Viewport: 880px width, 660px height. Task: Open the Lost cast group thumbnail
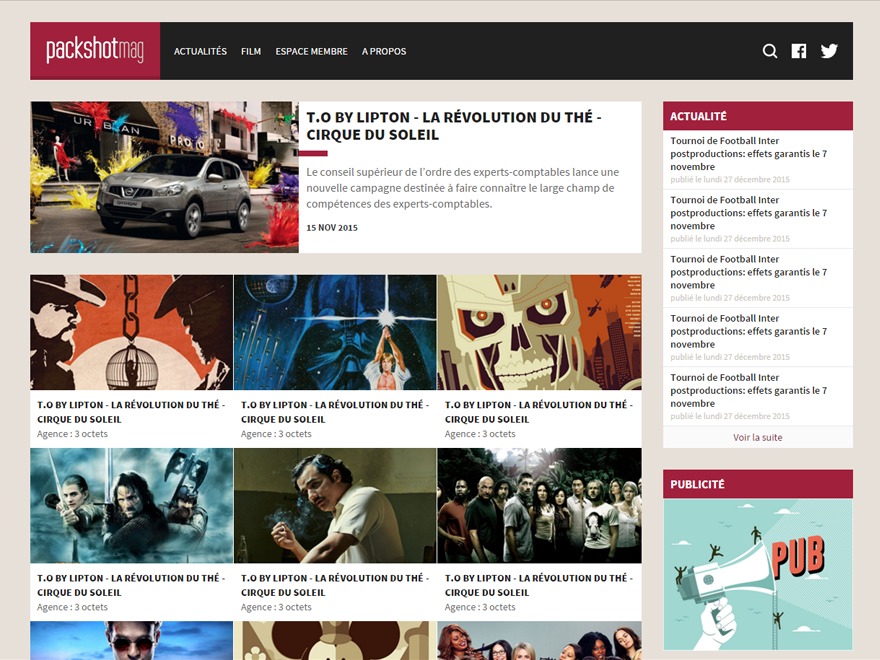click(539, 505)
